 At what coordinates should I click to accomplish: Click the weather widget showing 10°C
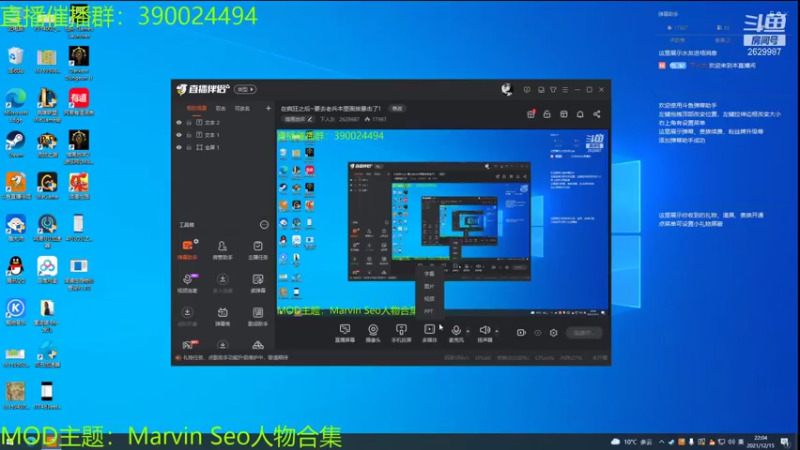click(631, 442)
